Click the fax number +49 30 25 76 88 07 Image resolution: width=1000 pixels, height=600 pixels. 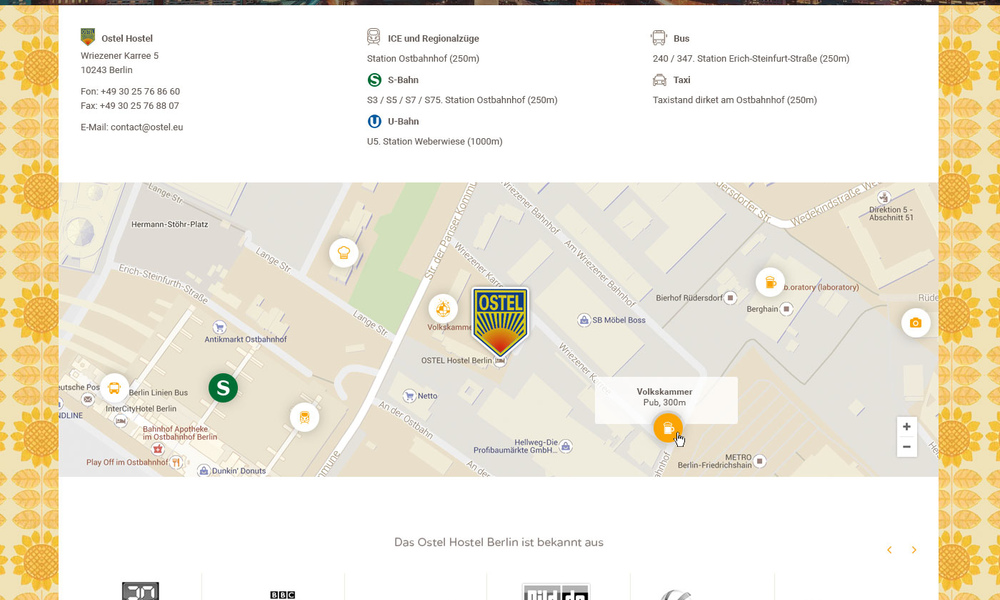[x=139, y=106]
